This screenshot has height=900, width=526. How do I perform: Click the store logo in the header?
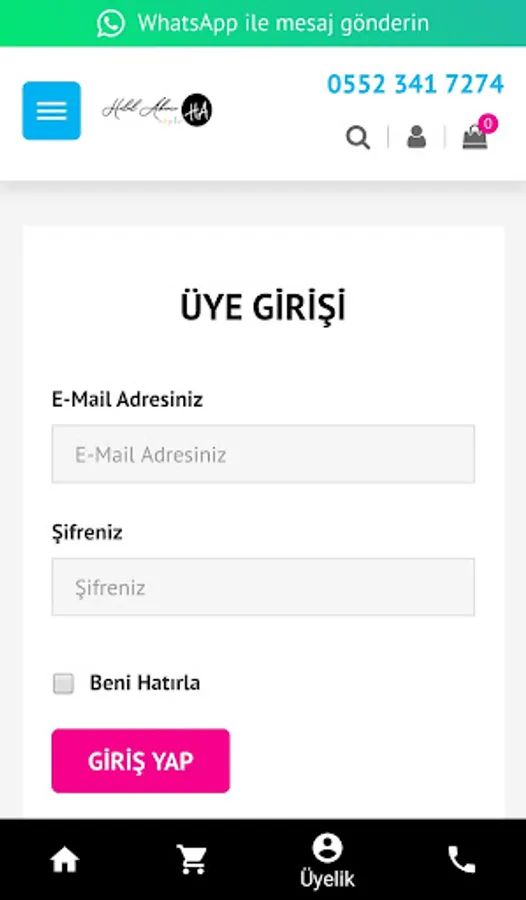[157, 110]
